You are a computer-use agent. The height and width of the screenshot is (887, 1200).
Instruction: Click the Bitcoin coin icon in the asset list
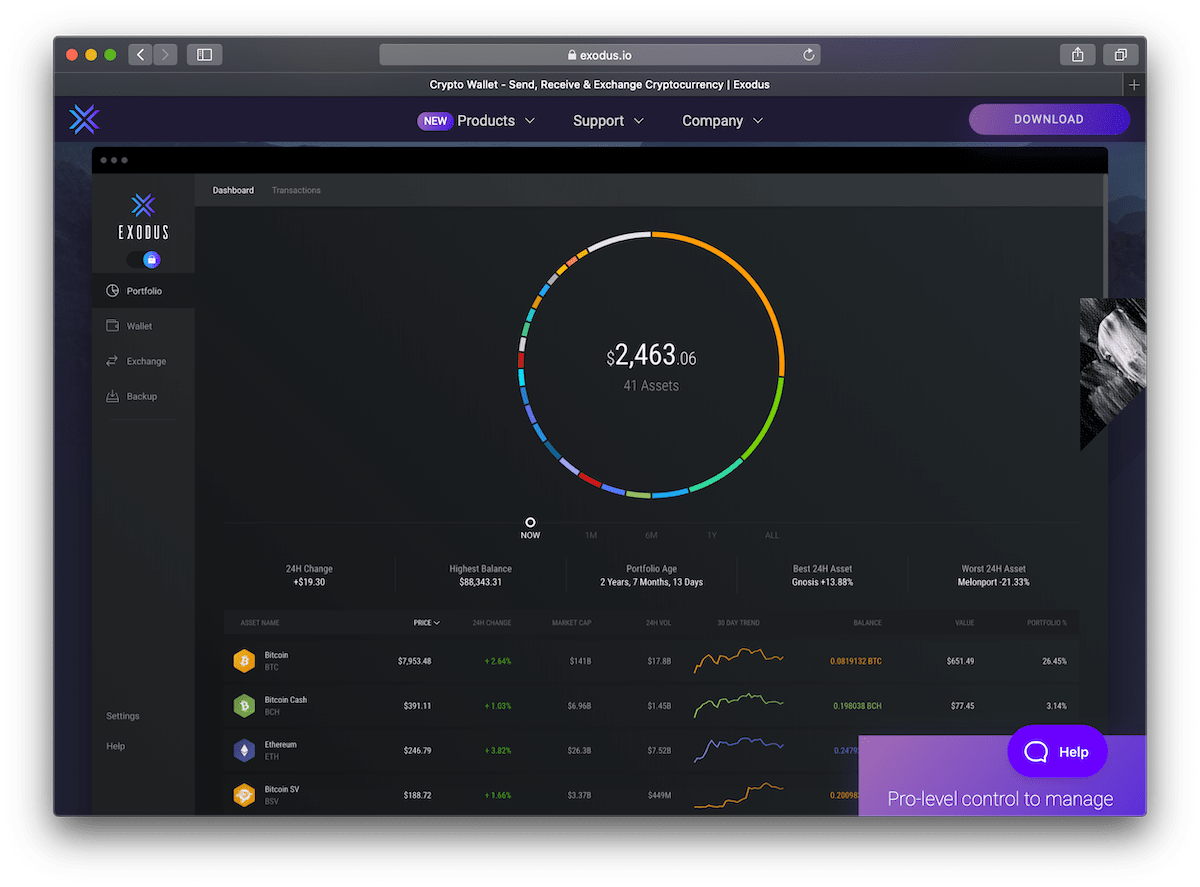point(245,660)
